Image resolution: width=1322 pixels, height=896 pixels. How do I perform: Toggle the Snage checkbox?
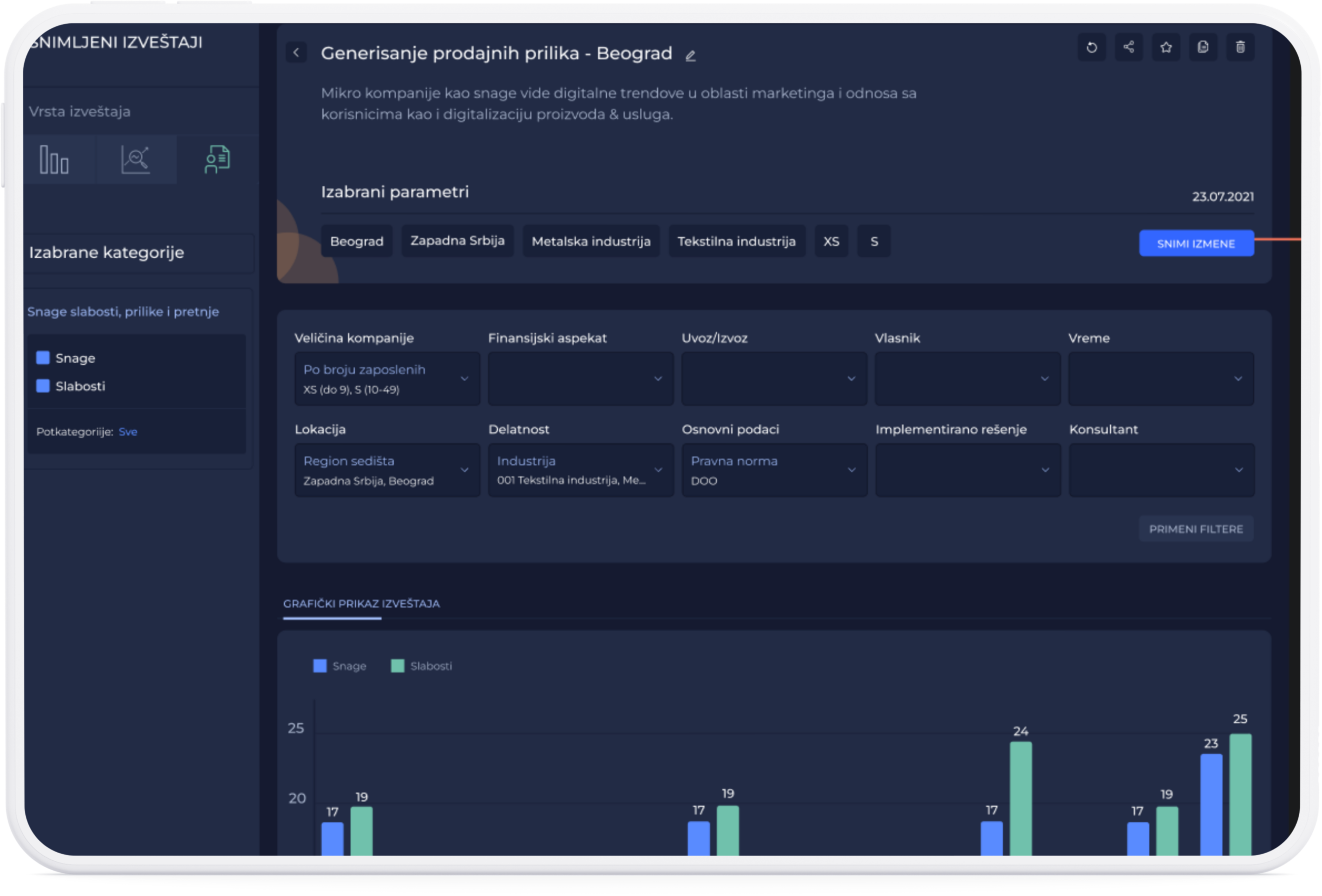point(43,358)
